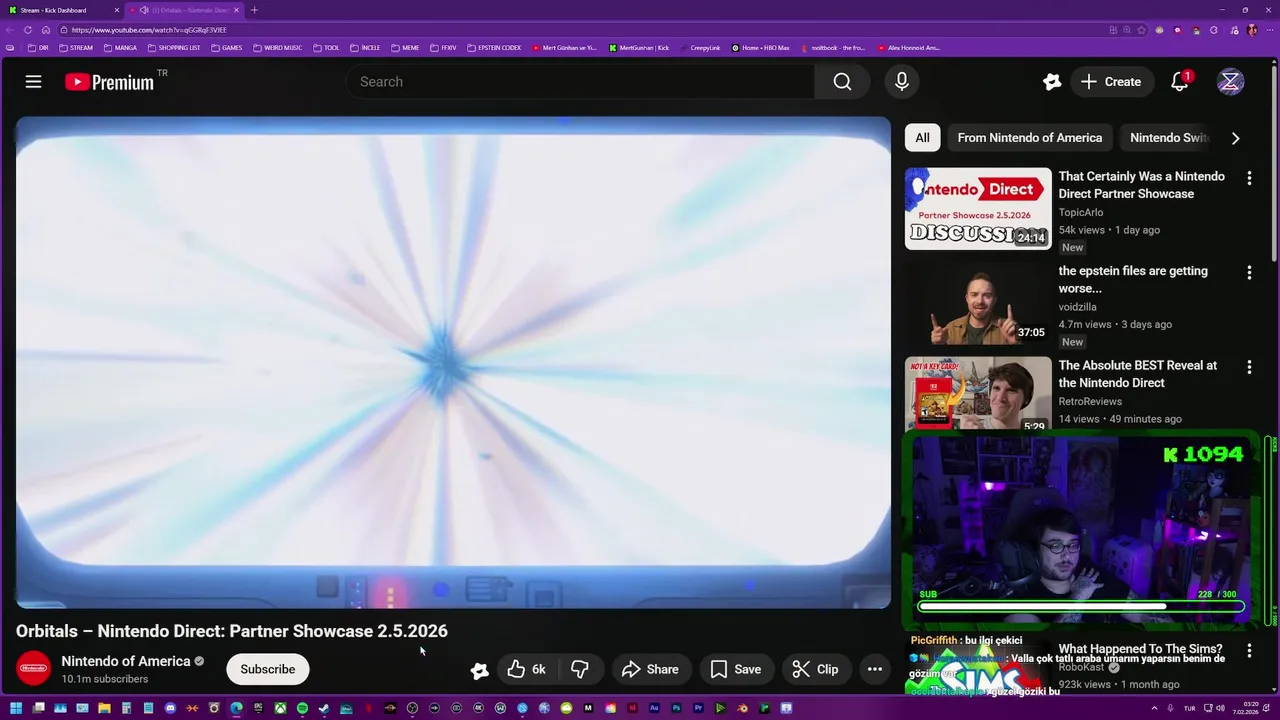Open Calculator from the taskbar
1280x720 pixels.
coord(126,708)
